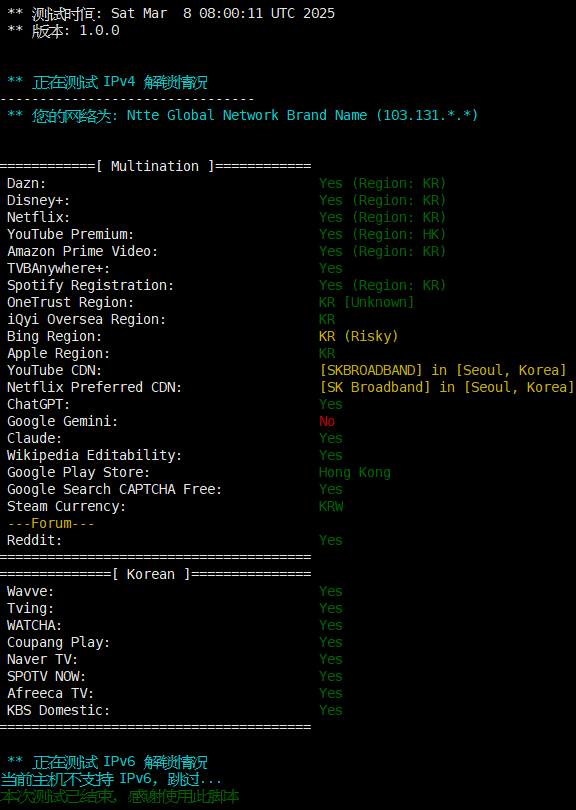
Task: Click the "Hong Kong" Google Play Store value
Action: (355, 473)
